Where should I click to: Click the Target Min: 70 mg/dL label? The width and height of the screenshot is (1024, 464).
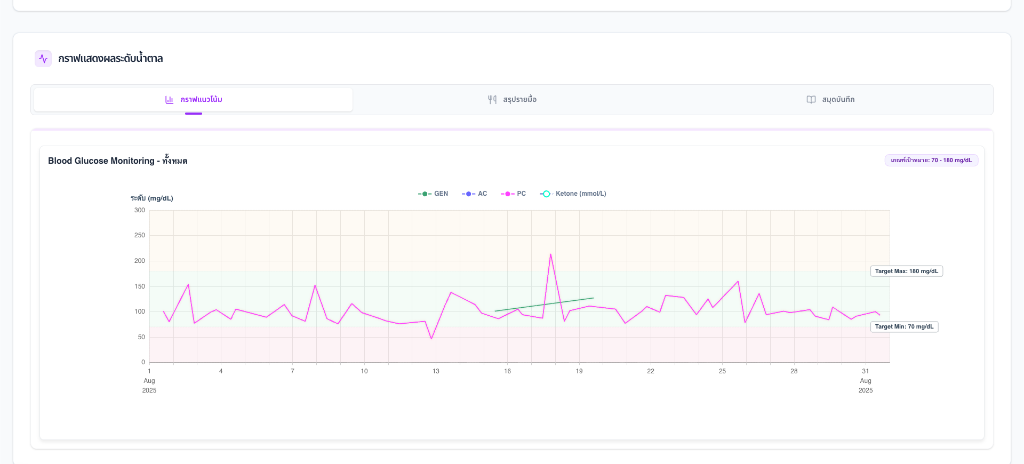(x=904, y=327)
